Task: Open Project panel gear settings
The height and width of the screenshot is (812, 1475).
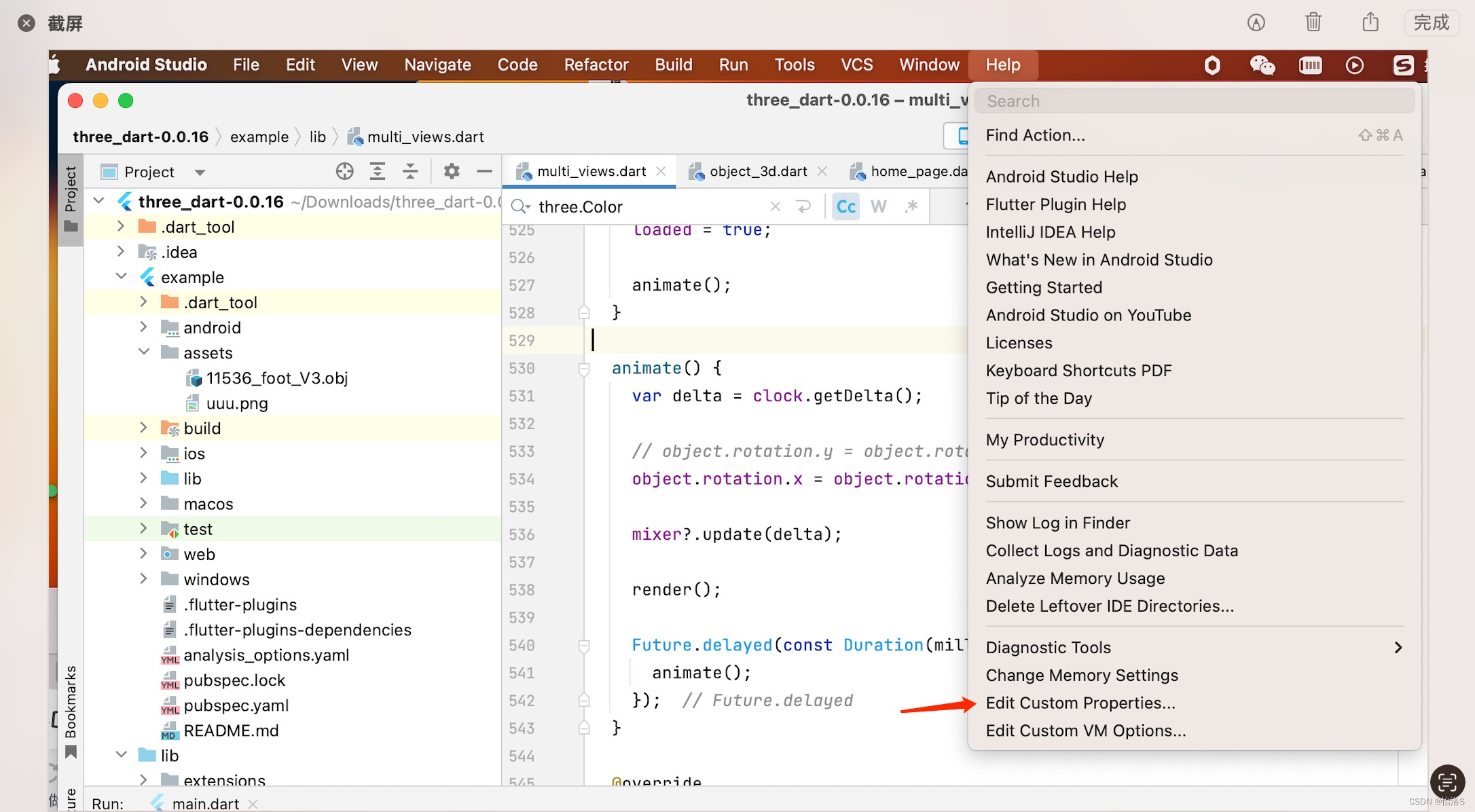Action: [452, 172]
